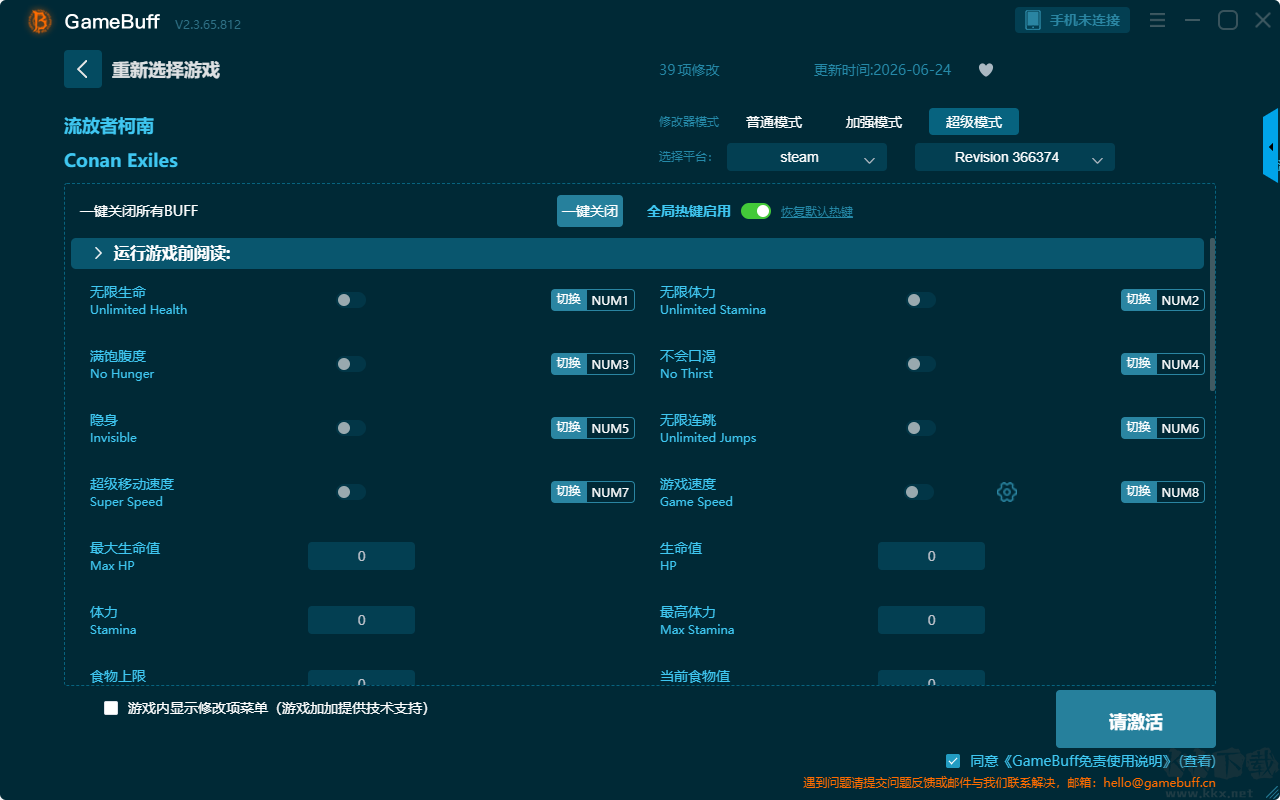The height and width of the screenshot is (800, 1280).
Task: Select 普通模式 trainer mode
Action: (774, 122)
